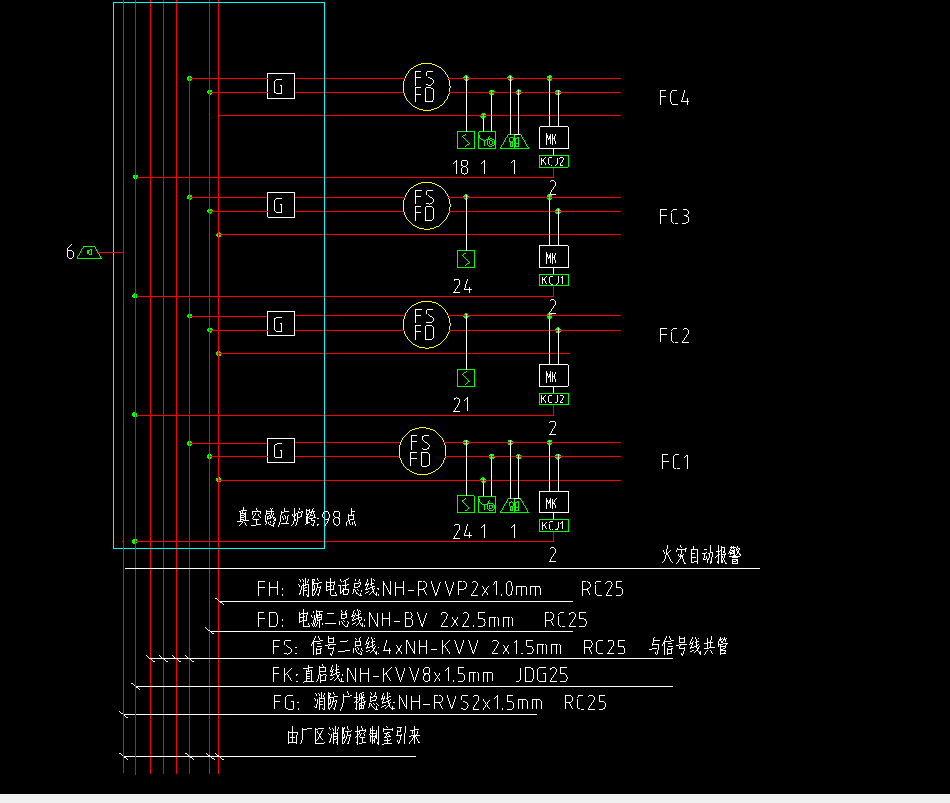The height and width of the screenshot is (803, 950).
Task: Click the MK module box in the FC2 row
Action: coord(554,375)
